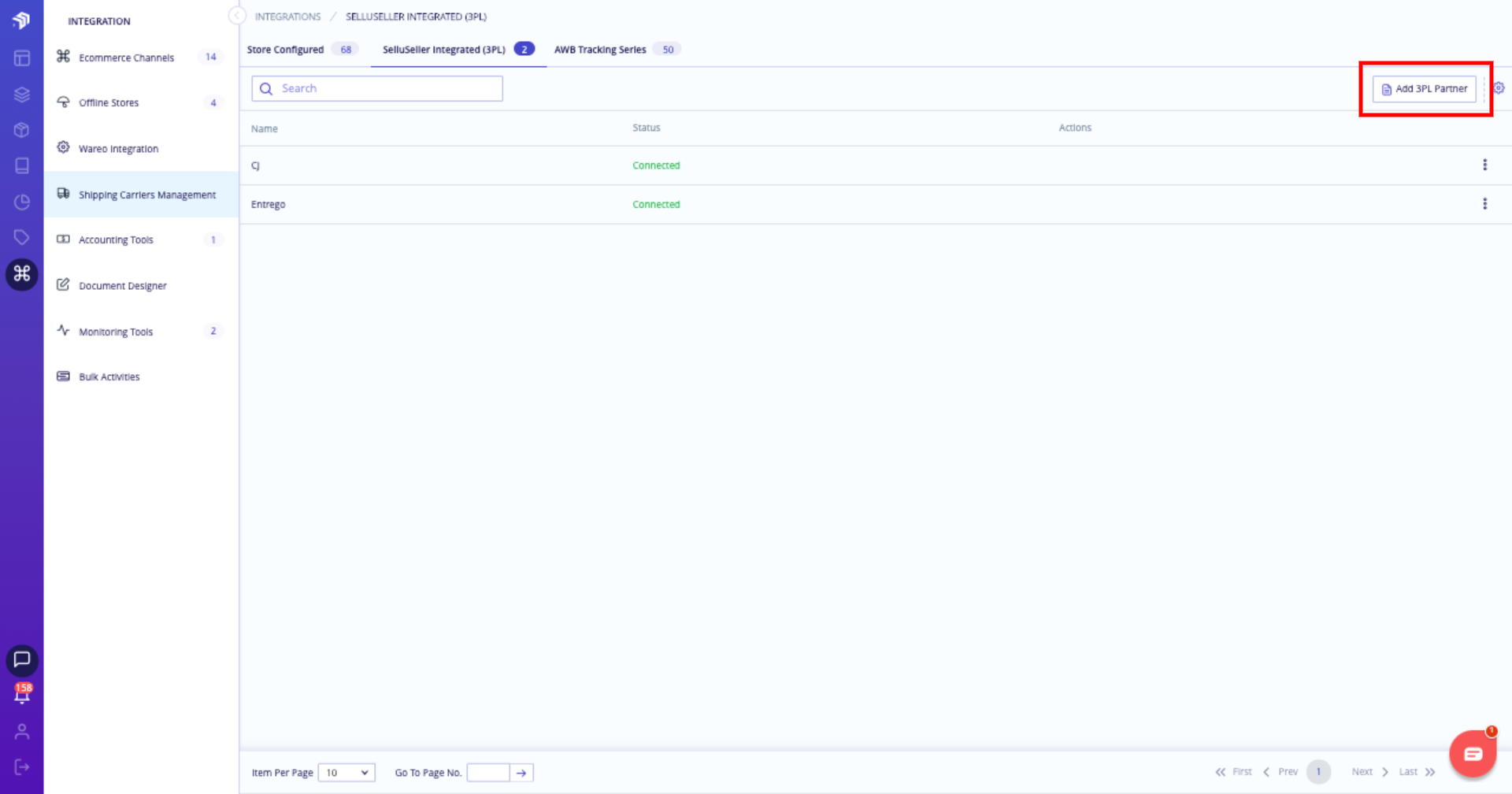Open the AWB Tracking Series tab

(x=600, y=49)
